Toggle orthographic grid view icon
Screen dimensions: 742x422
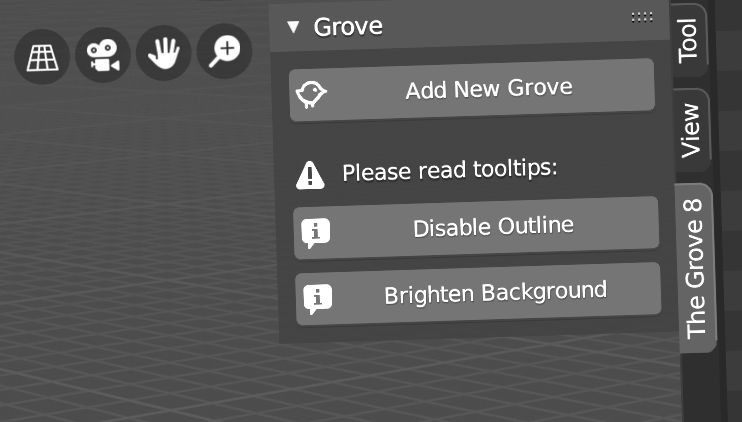click(42, 57)
